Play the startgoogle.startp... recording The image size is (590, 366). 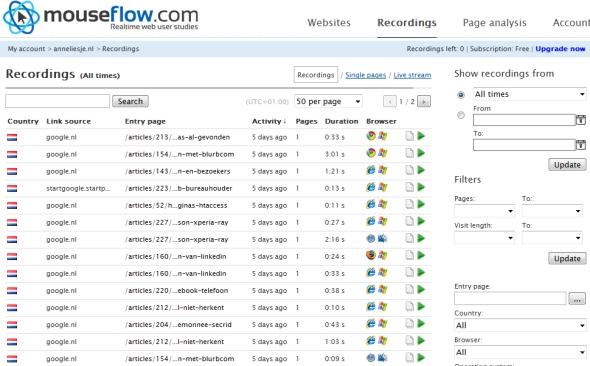click(421, 187)
